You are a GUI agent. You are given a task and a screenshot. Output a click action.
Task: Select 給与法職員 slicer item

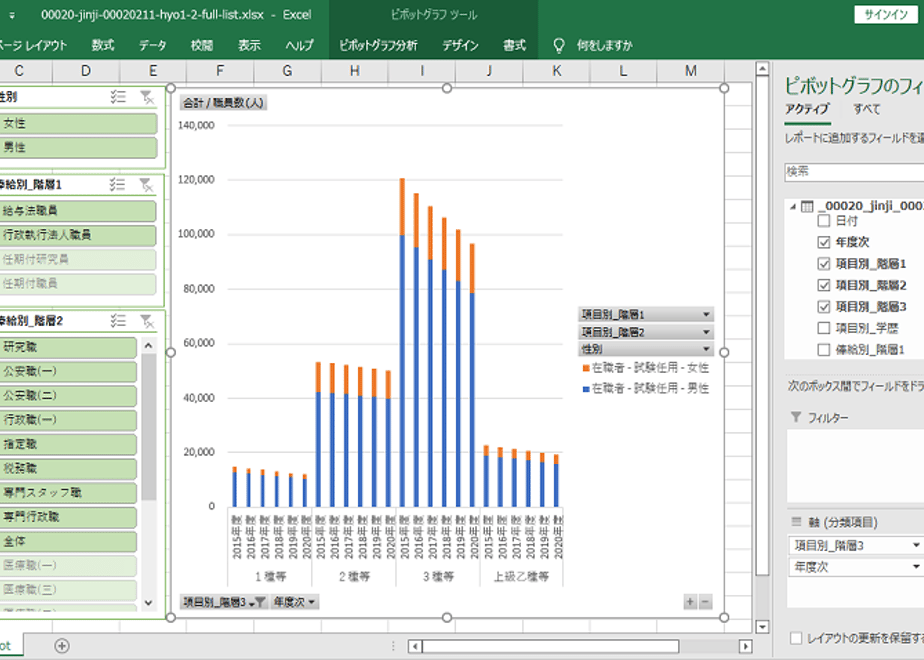pyautogui.click(x=78, y=211)
